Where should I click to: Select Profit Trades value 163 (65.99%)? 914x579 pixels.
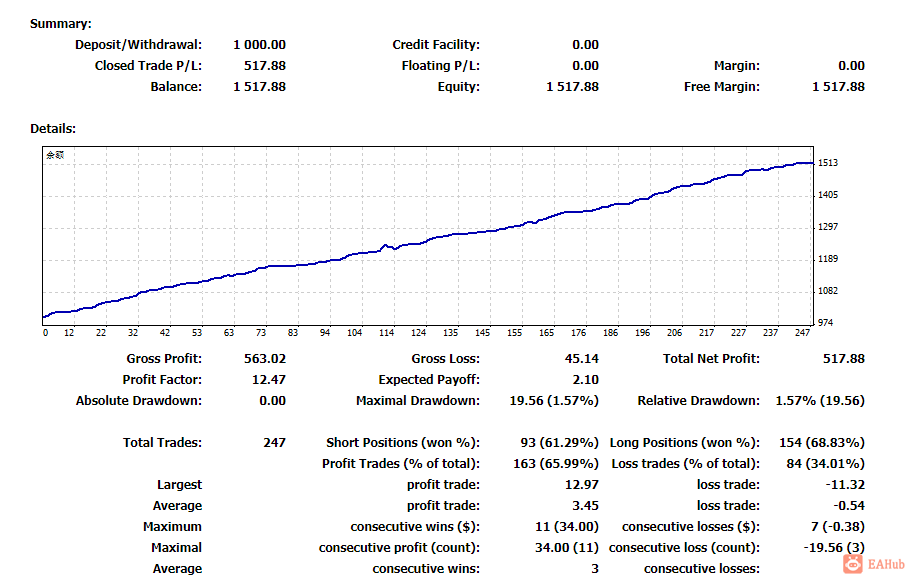pyautogui.click(x=556, y=464)
